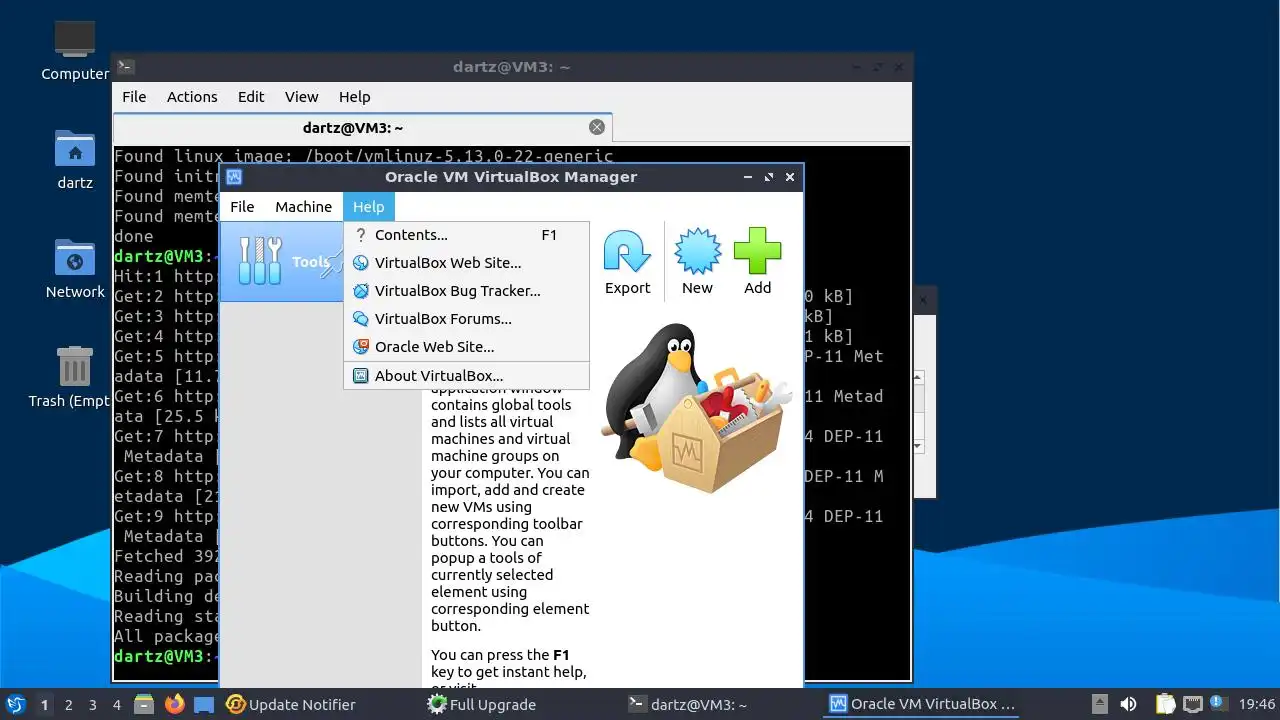
Task: Launch Firefox from the taskbar
Action: pos(175,705)
